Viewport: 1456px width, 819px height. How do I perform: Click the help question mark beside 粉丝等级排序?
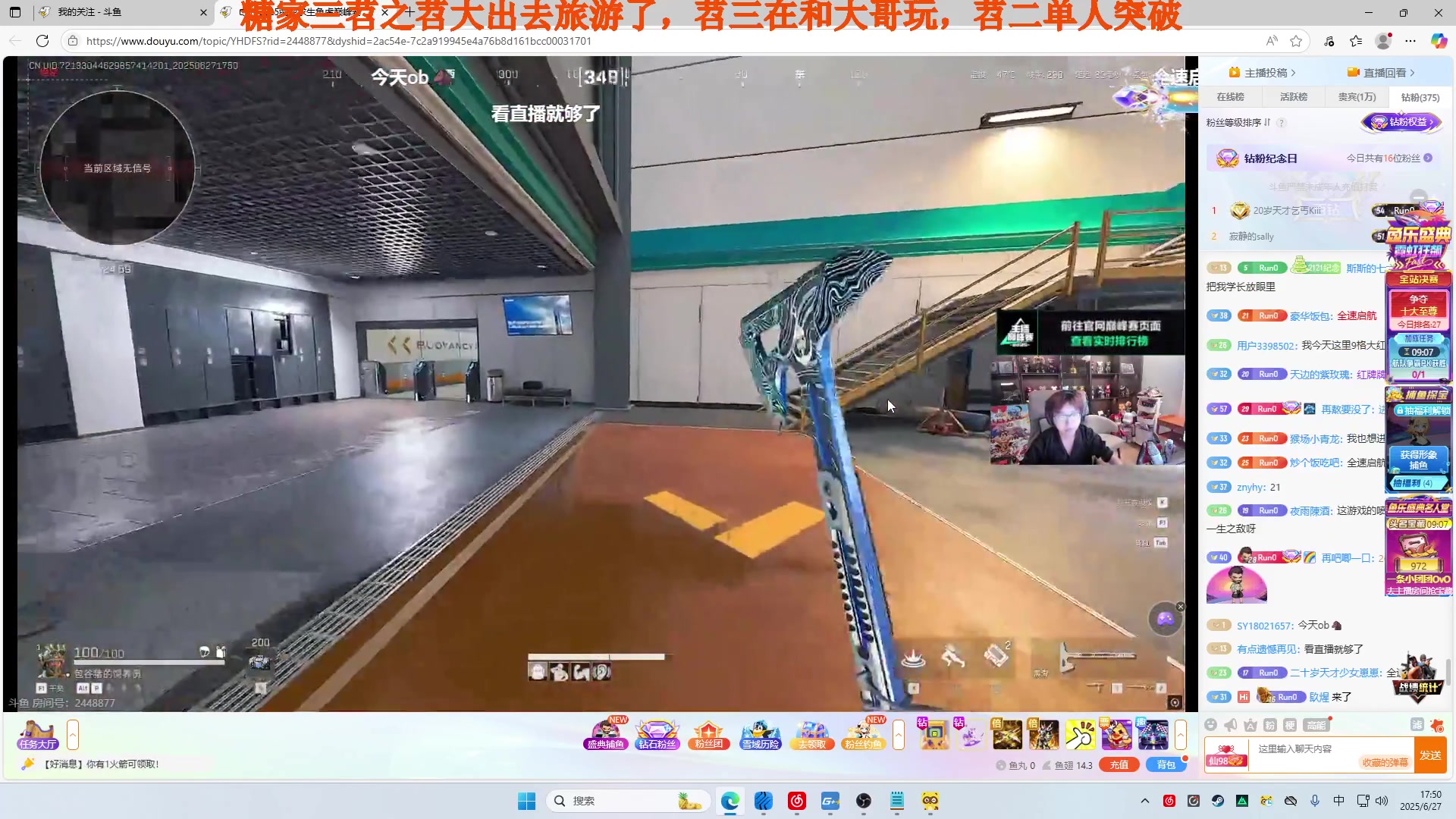(x=1281, y=123)
